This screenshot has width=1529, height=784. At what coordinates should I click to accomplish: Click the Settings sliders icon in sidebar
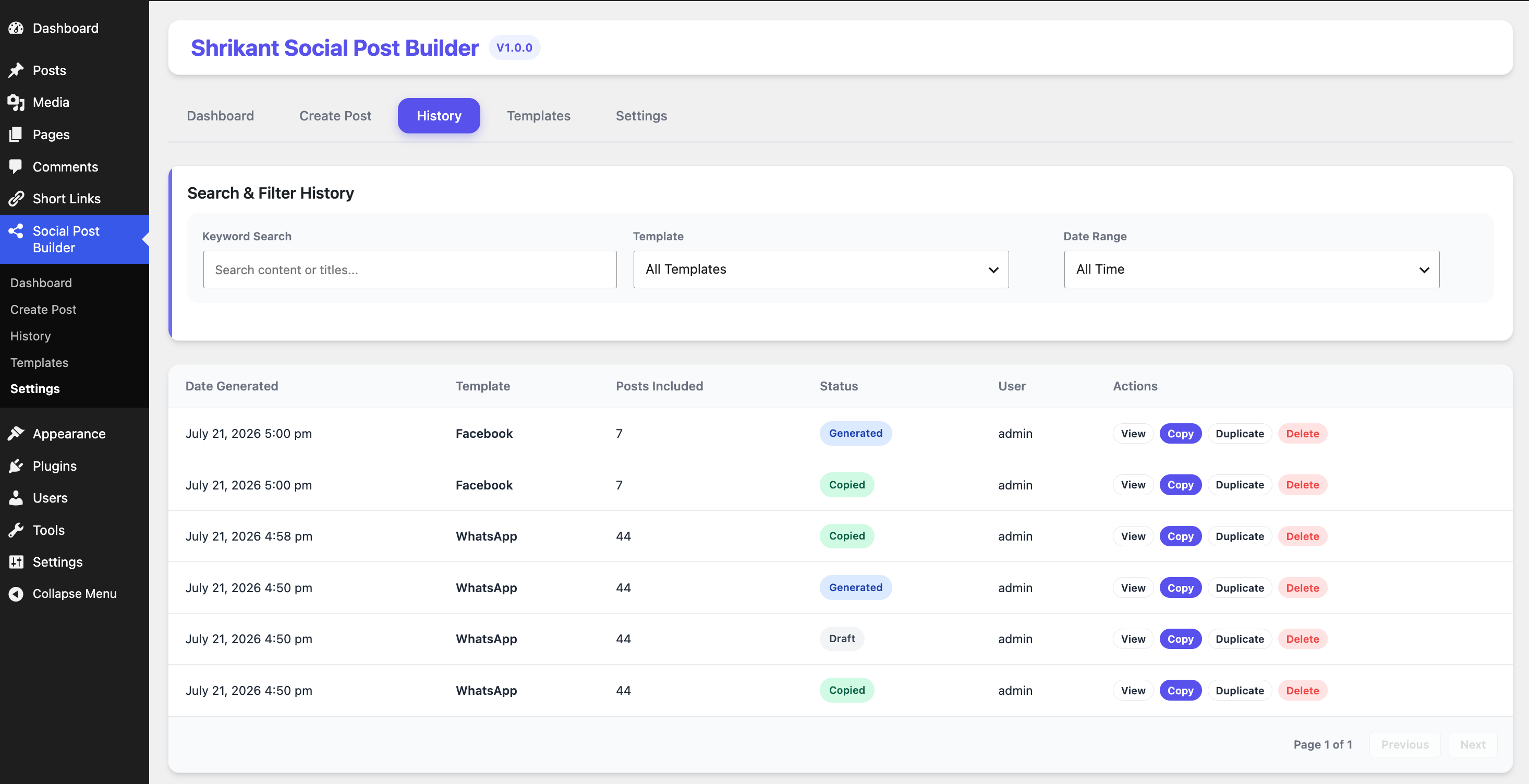pos(16,561)
